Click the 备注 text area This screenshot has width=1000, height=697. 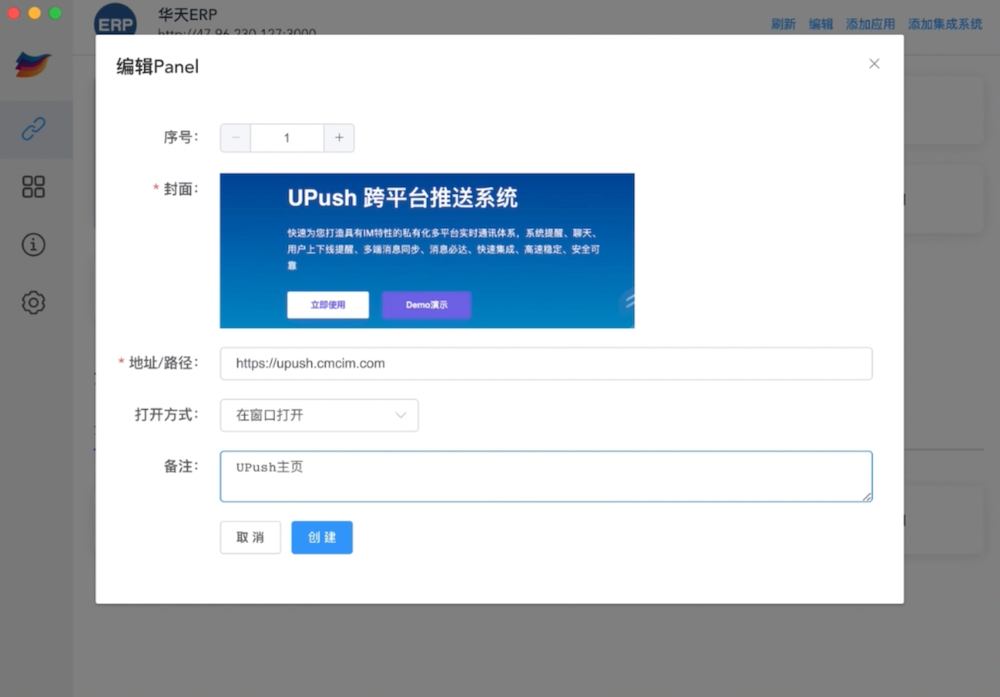(546, 476)
